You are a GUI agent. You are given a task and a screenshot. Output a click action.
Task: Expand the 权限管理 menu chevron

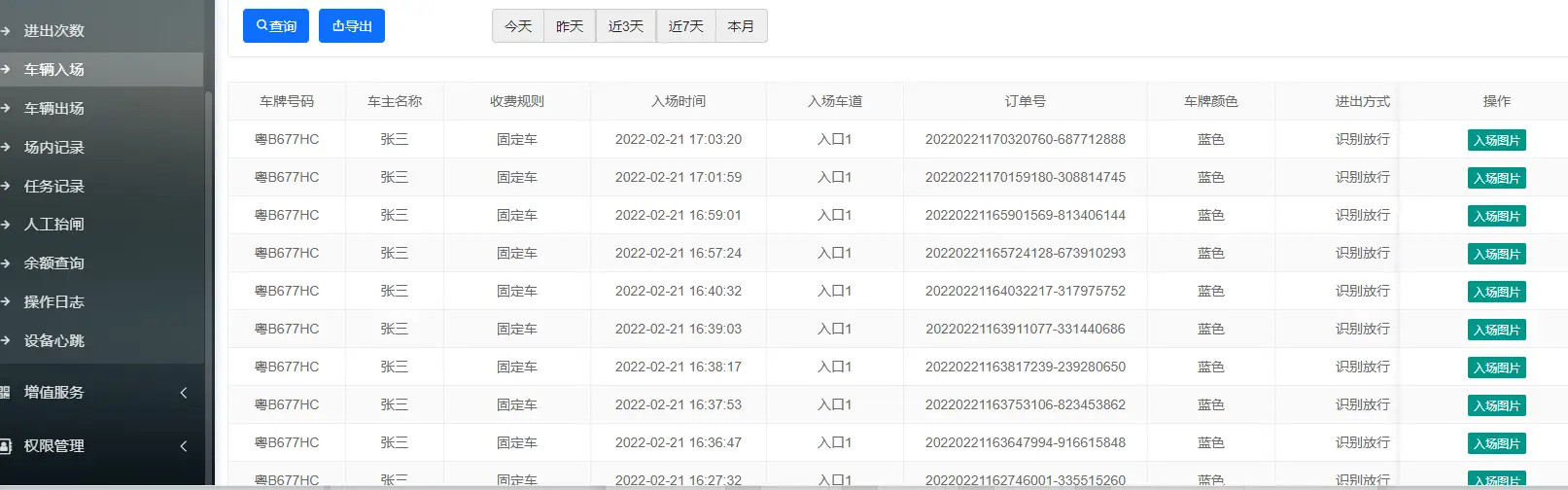[x=184, y=446]
